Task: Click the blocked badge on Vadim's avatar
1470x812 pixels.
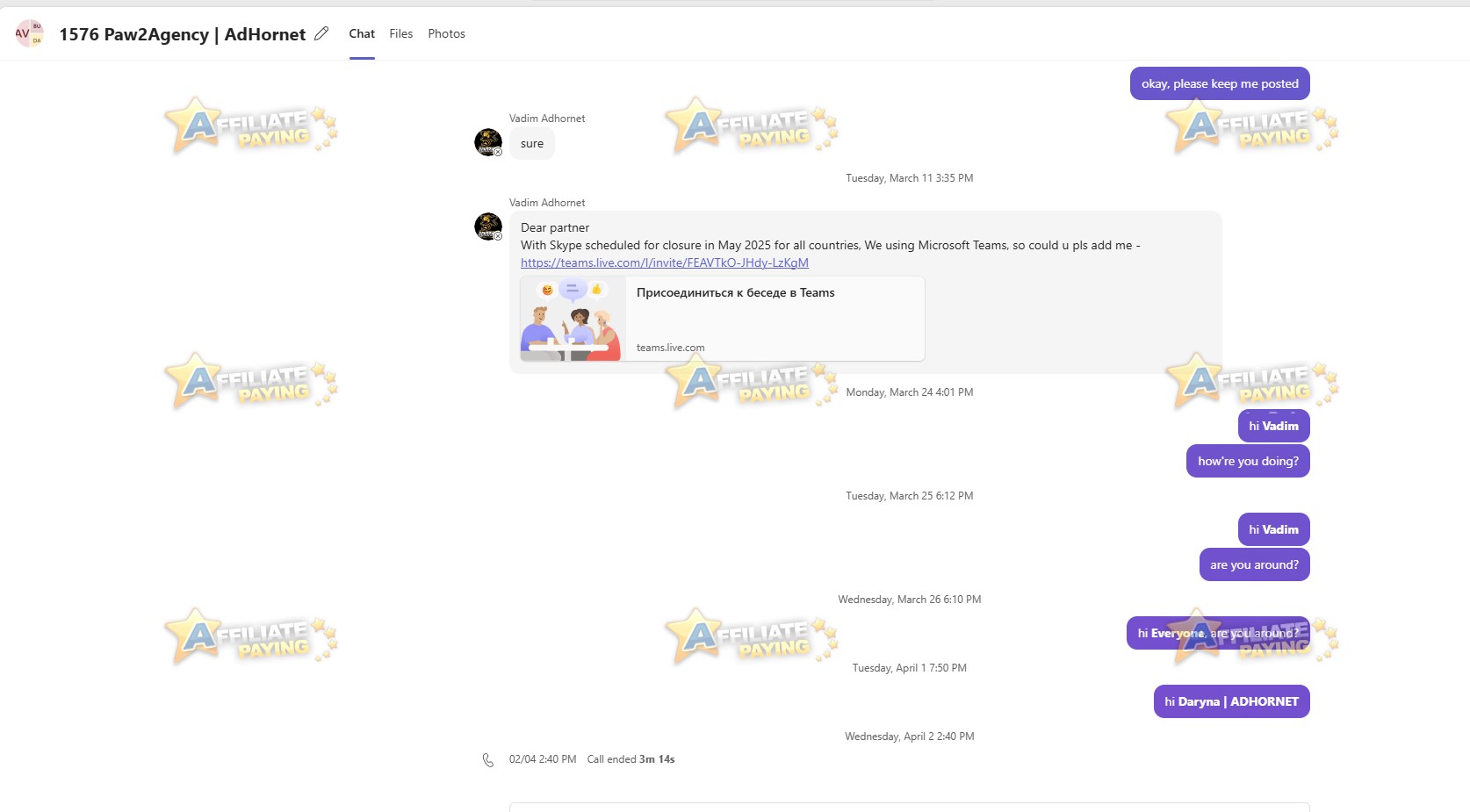Action: 498,151
